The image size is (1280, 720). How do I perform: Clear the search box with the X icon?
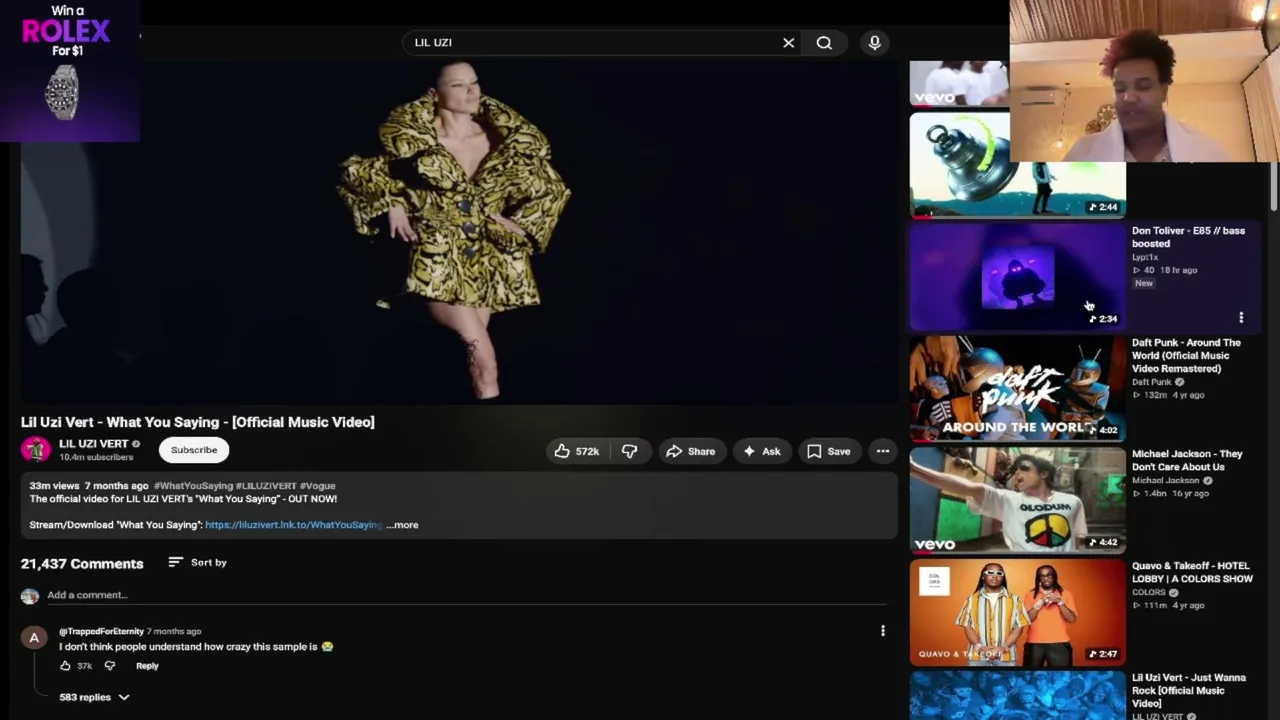pyautogui.click(x=788, y=43)
